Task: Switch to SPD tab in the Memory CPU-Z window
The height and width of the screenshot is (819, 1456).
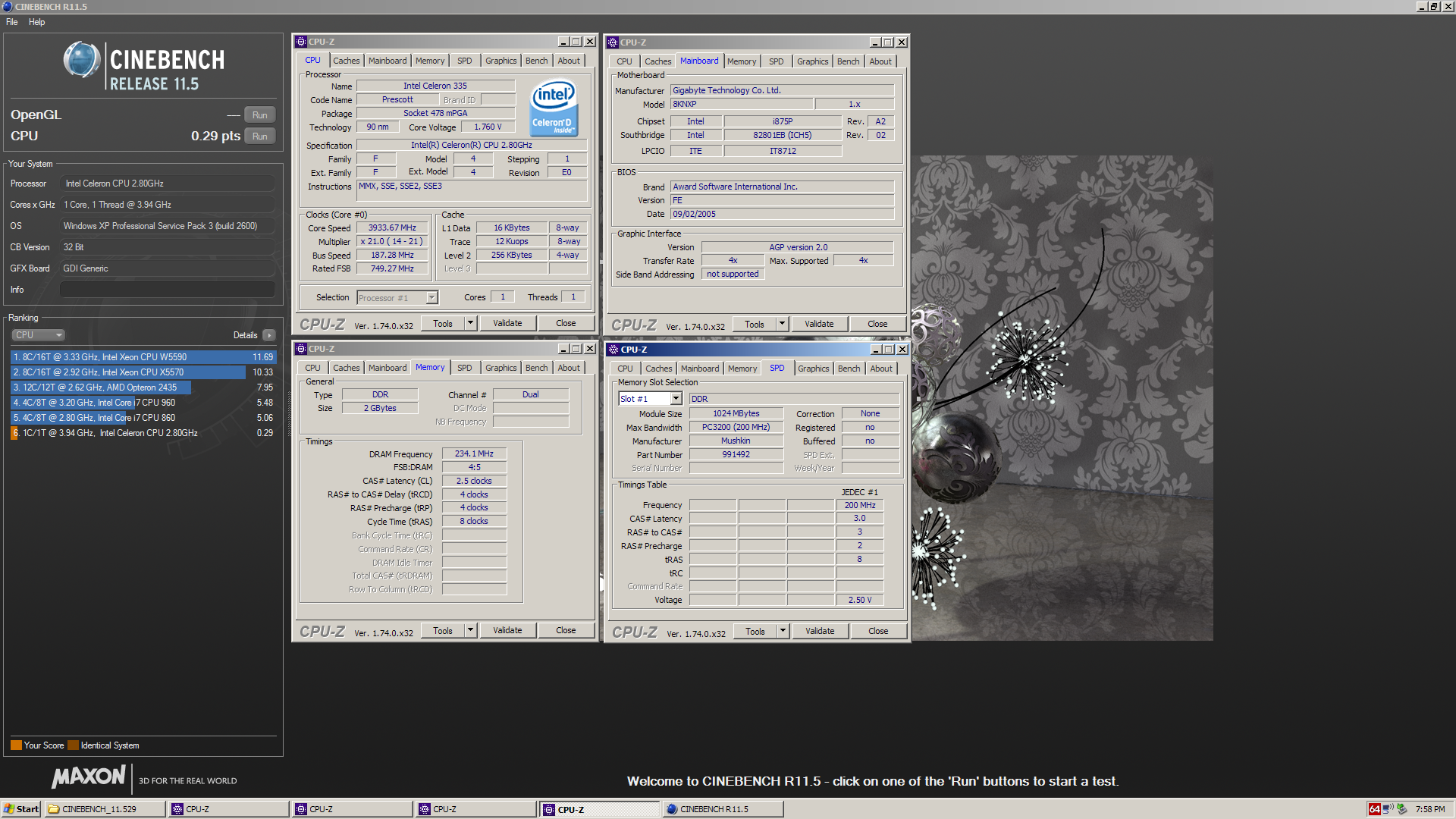Action: coord(464,368)
